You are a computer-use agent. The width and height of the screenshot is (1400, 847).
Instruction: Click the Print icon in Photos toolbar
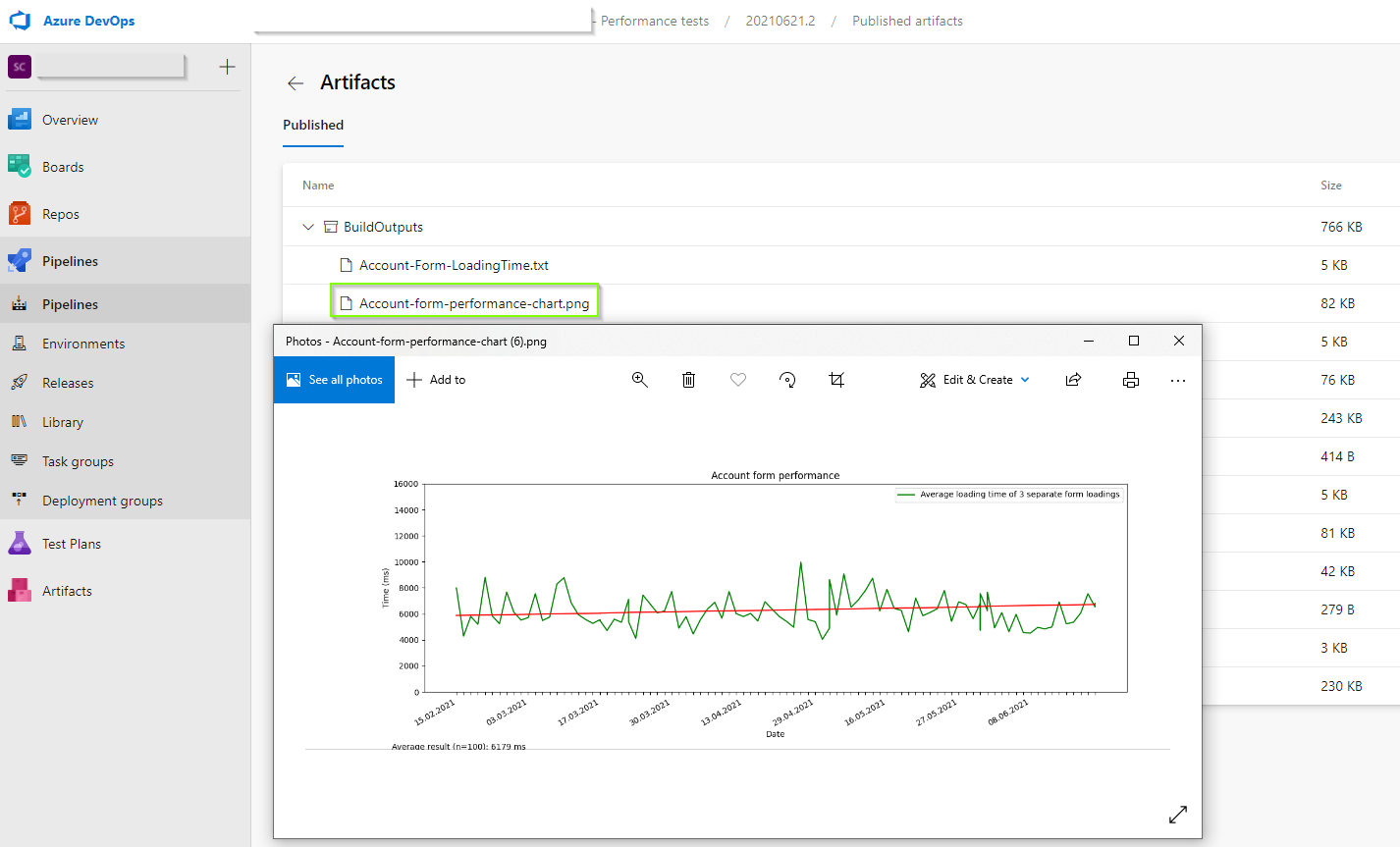click(x=1130, y=380)
